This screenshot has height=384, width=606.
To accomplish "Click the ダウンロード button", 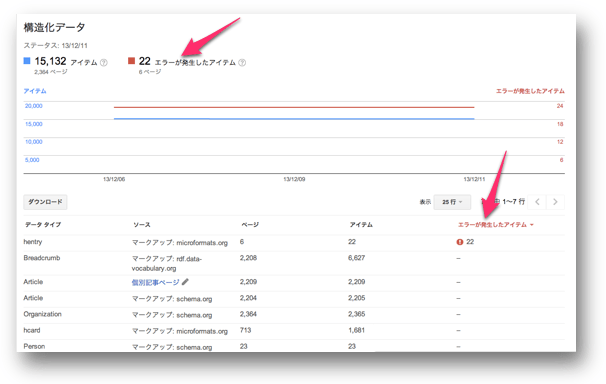I will pos(45,202).
